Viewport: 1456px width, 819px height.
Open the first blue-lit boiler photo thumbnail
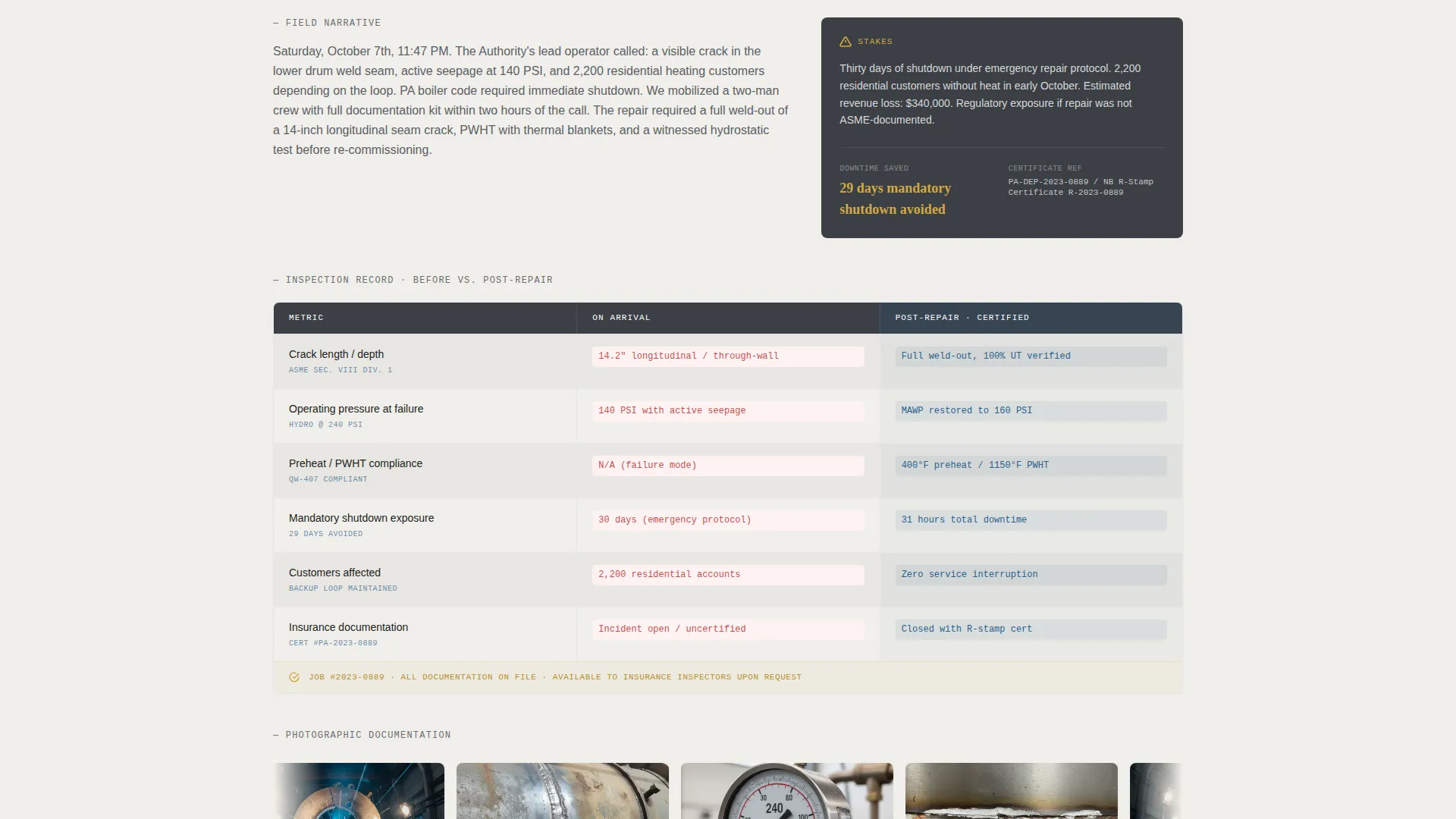(x=359, y=791)
